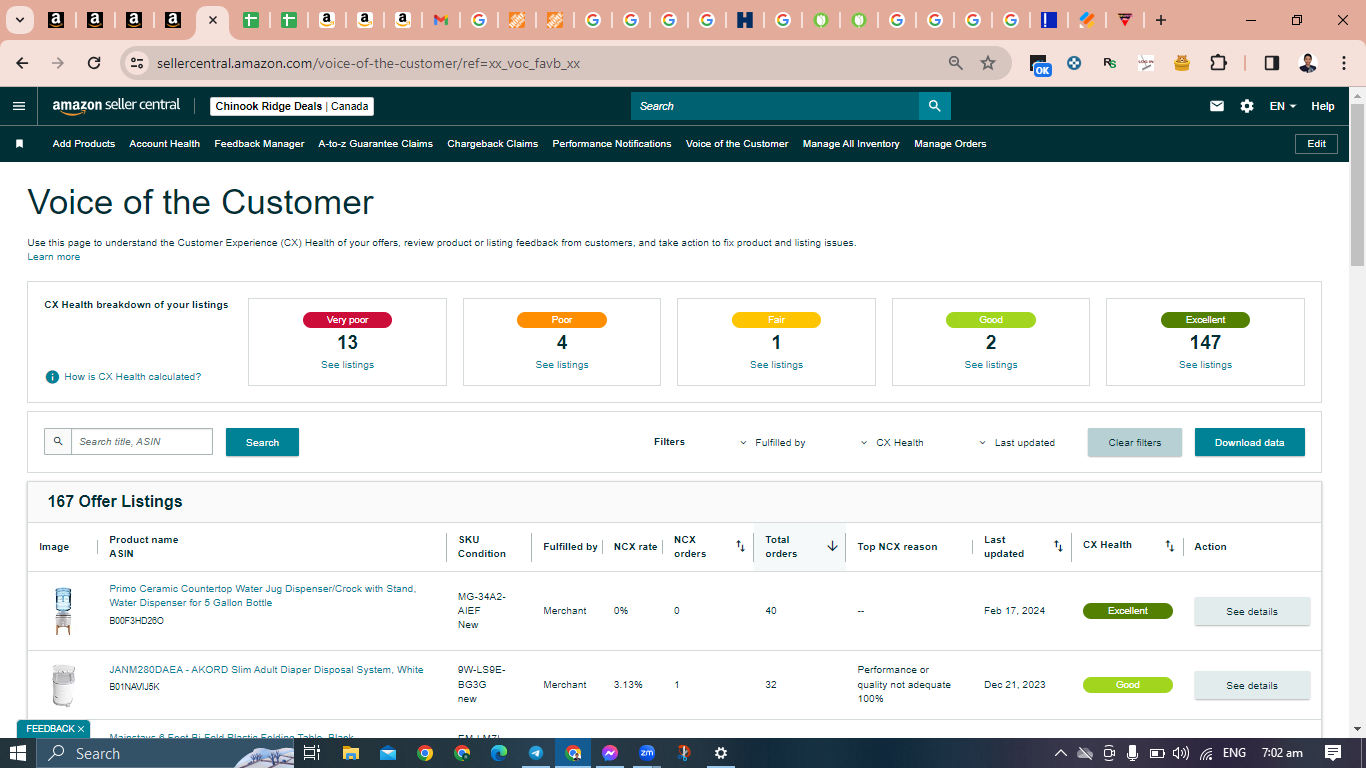Open the Seller Central hamburger menu
Image resolution: width=1366 pixels, height=768 pixels.
pos(19,106)
